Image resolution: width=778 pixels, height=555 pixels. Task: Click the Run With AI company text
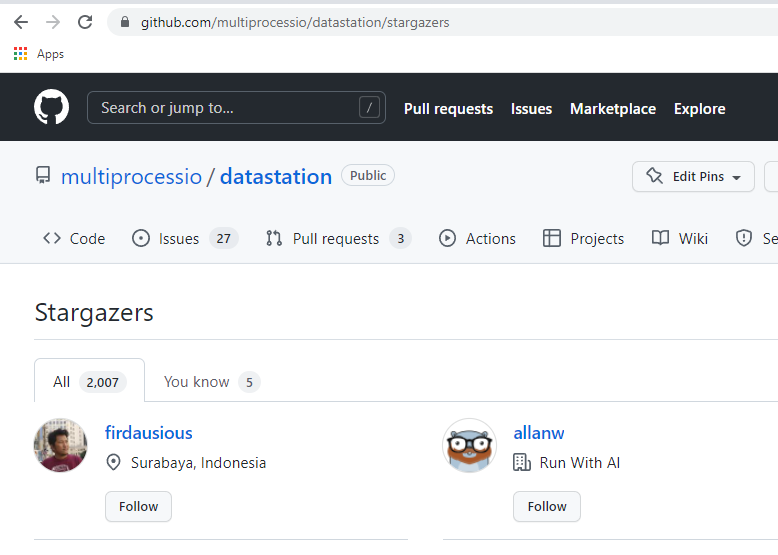(x=580, y=463)
